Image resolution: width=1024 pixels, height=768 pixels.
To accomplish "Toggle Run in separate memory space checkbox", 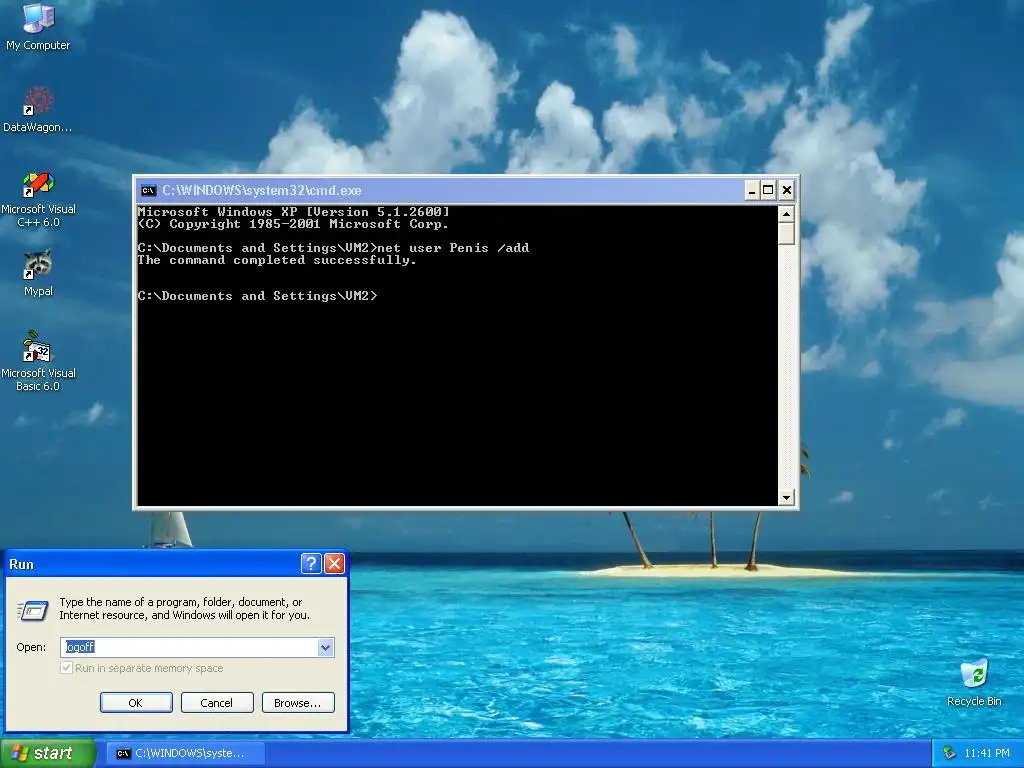I will tap(66, 668).
